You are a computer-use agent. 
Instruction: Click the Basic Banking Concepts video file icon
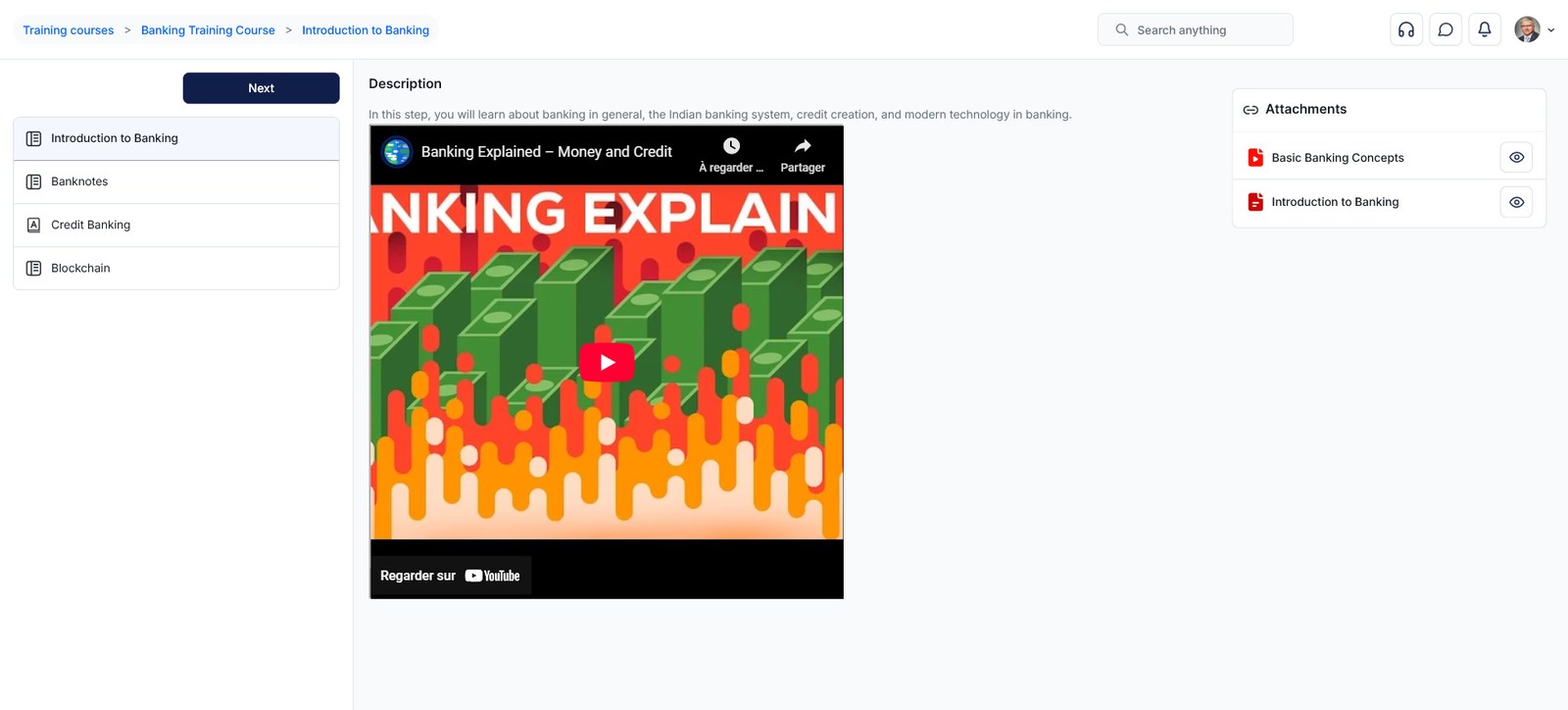pyautogui.click(x=1255, y=157)
